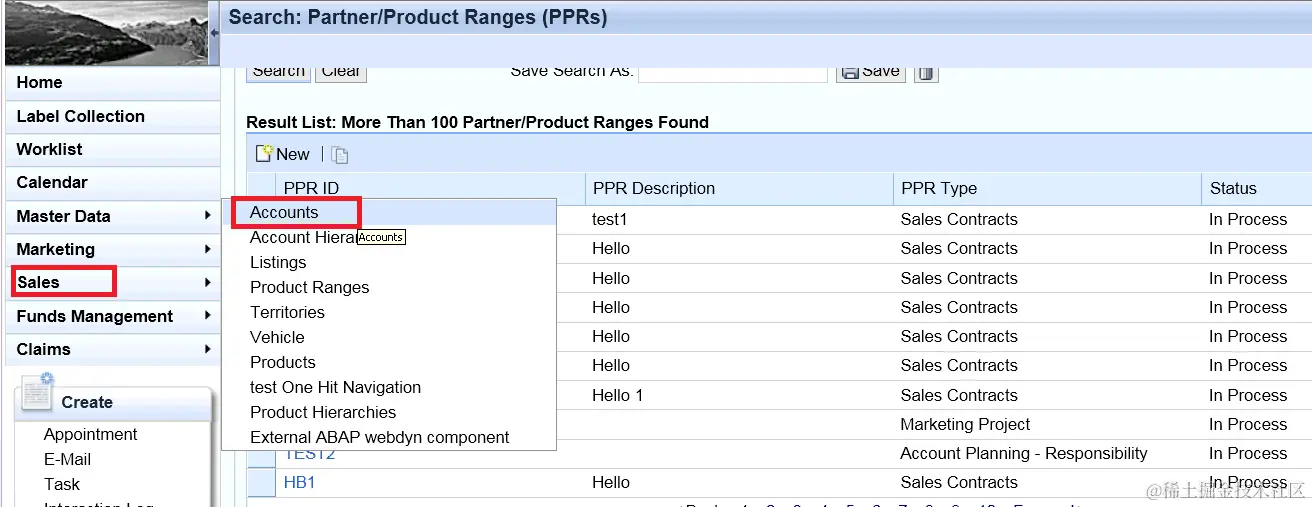Click the Appointment create link
Screen dimensions: 1312x507
click(x=90, y=434)
